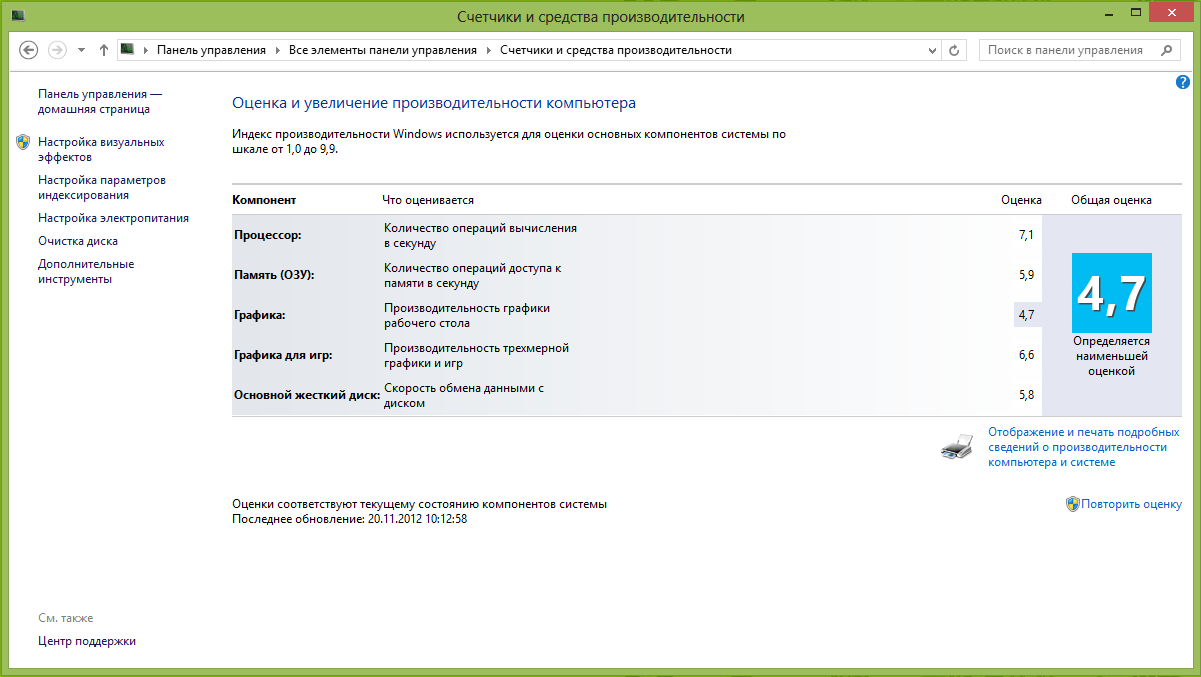Viewport: 1201px width, 677px height.
Task: Click the Back navigation arrow
Action: pos(29,50)
